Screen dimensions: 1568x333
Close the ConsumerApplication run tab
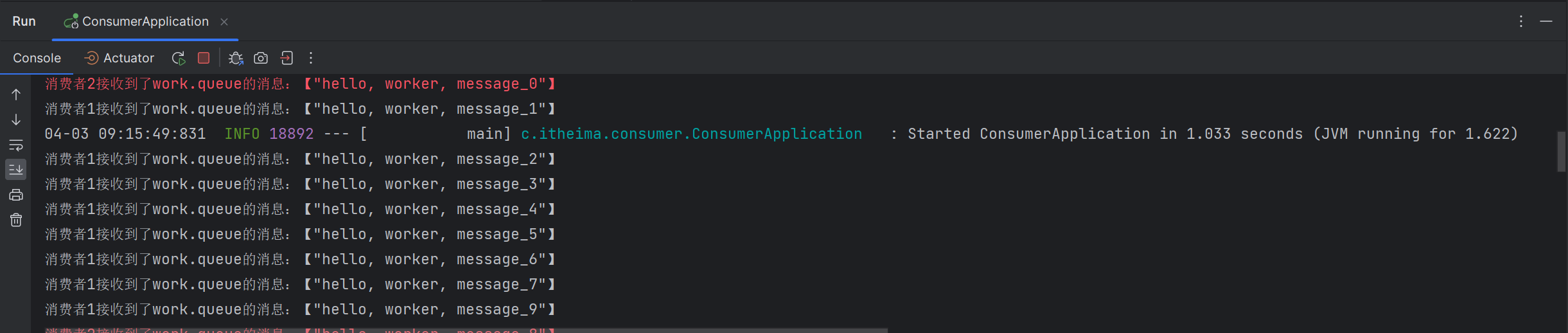(224, 21)
